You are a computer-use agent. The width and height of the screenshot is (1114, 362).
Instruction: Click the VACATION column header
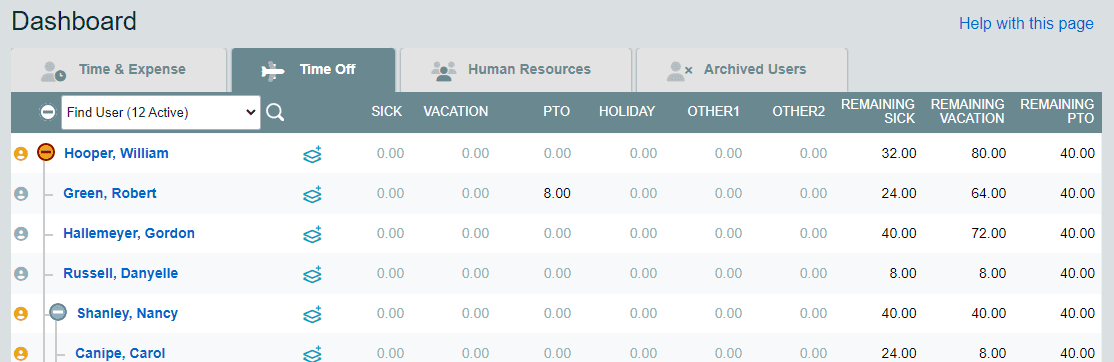click(x=455, y=111)
